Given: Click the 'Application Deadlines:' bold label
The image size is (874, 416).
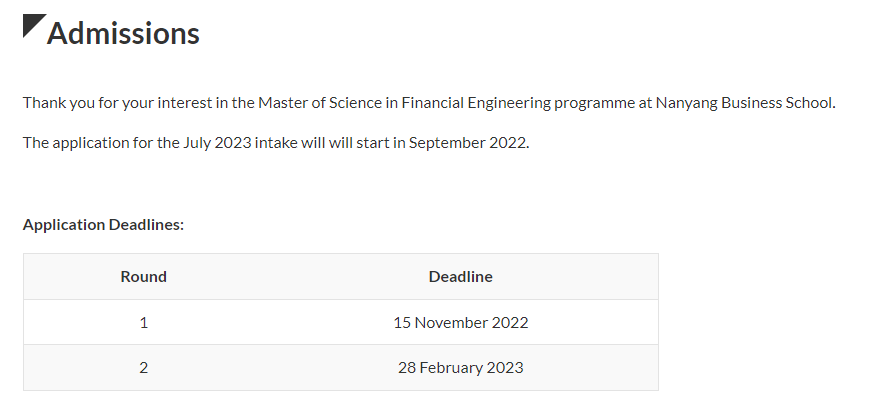Looking at the screenshot, I should [x=103, y=225].
